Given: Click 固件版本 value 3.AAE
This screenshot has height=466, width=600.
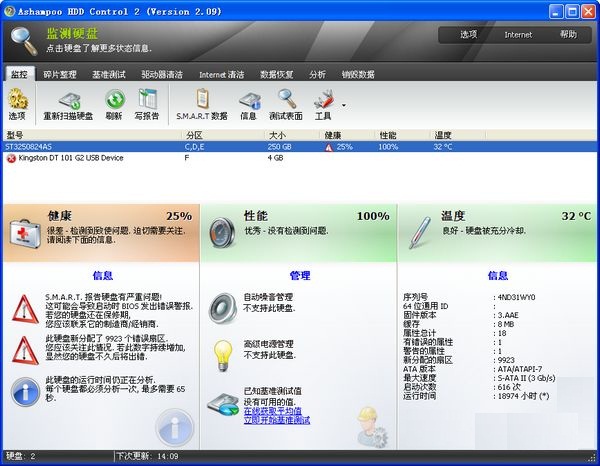Looking at the screenshot, I should click(508, 315).
